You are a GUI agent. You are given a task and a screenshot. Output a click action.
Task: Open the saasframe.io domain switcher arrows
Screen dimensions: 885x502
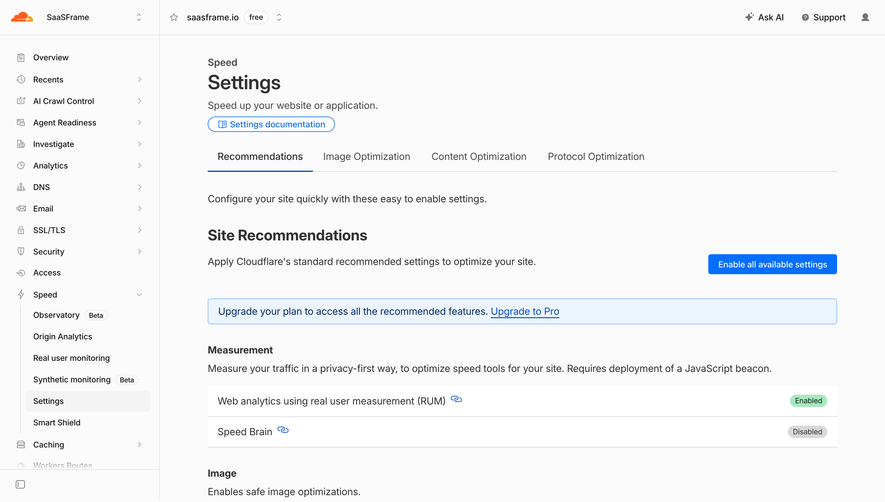(x=279, y=18)
